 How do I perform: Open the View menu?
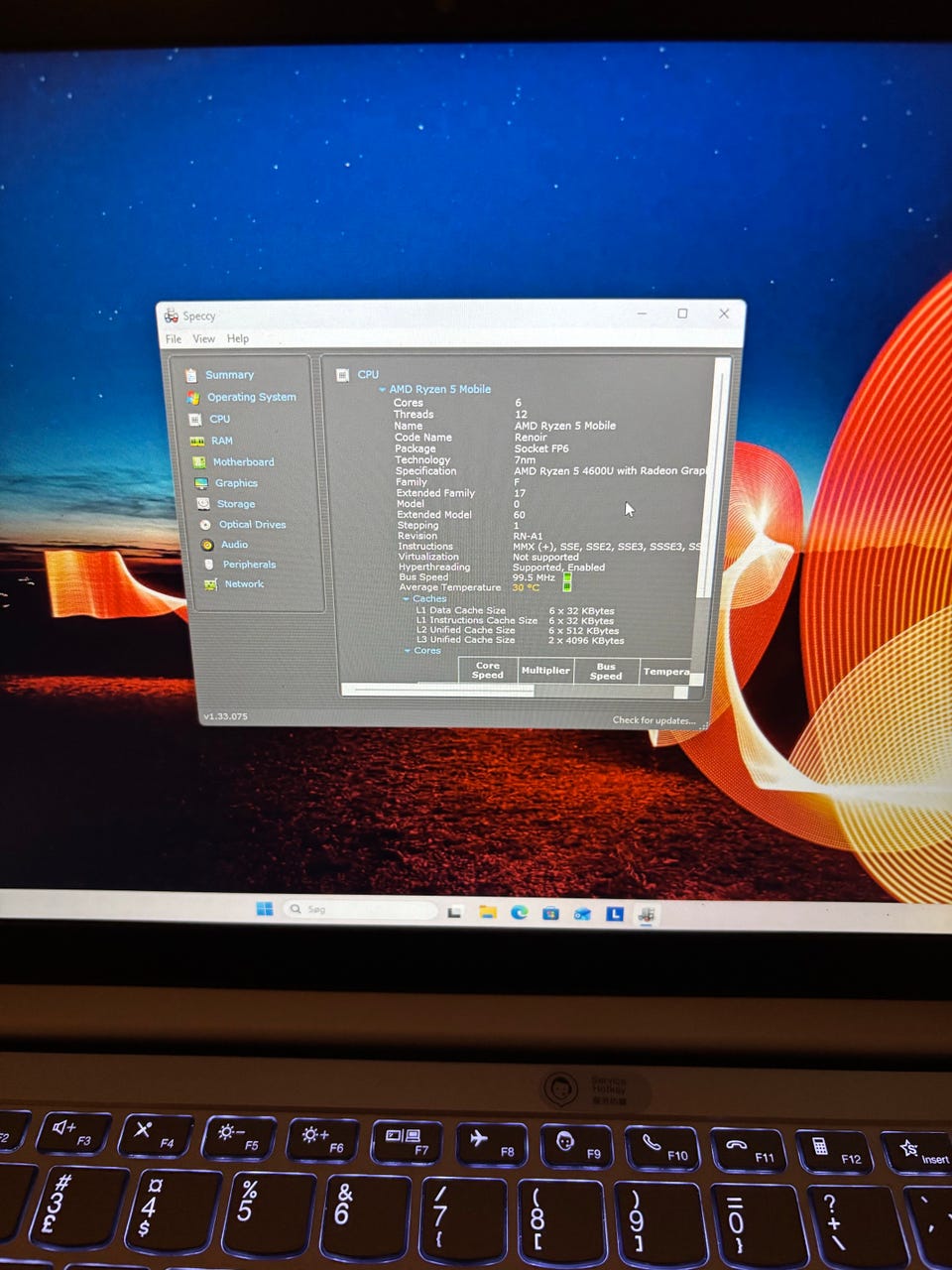click(203, 339)
